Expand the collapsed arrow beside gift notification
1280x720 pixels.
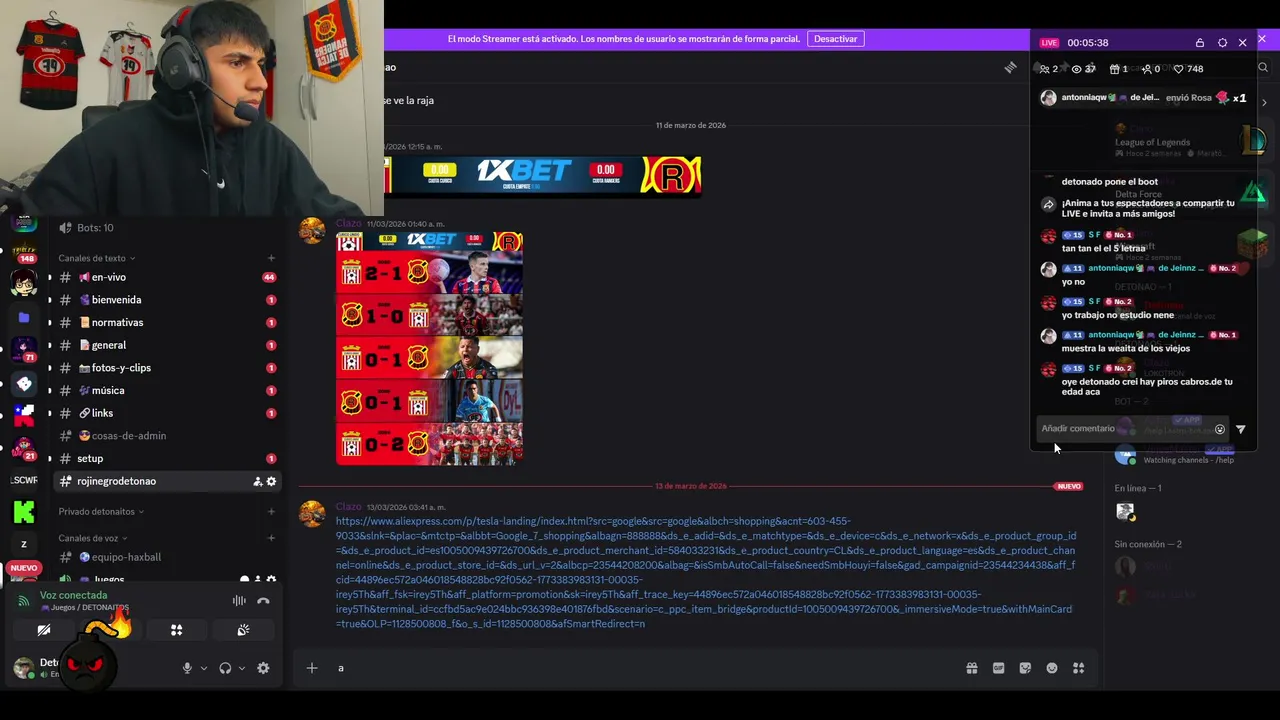pos(1264,102)
